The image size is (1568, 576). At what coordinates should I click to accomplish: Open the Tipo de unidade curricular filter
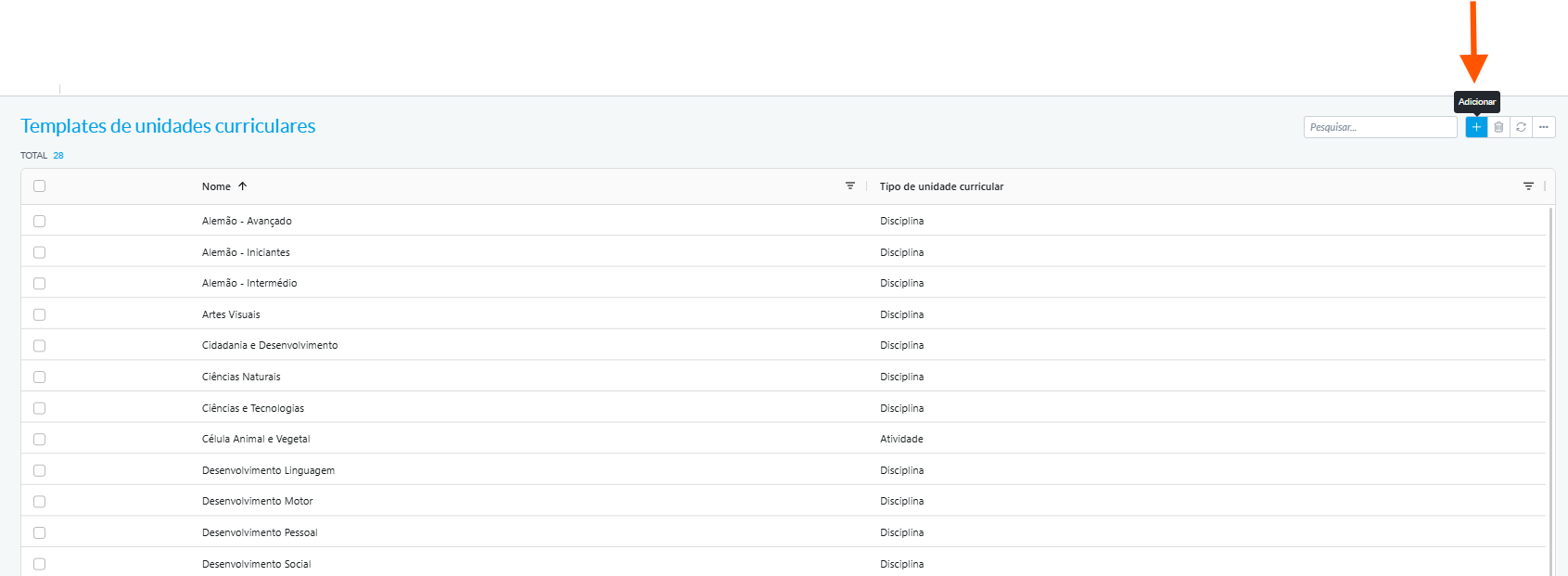[x=1528, y=186]
